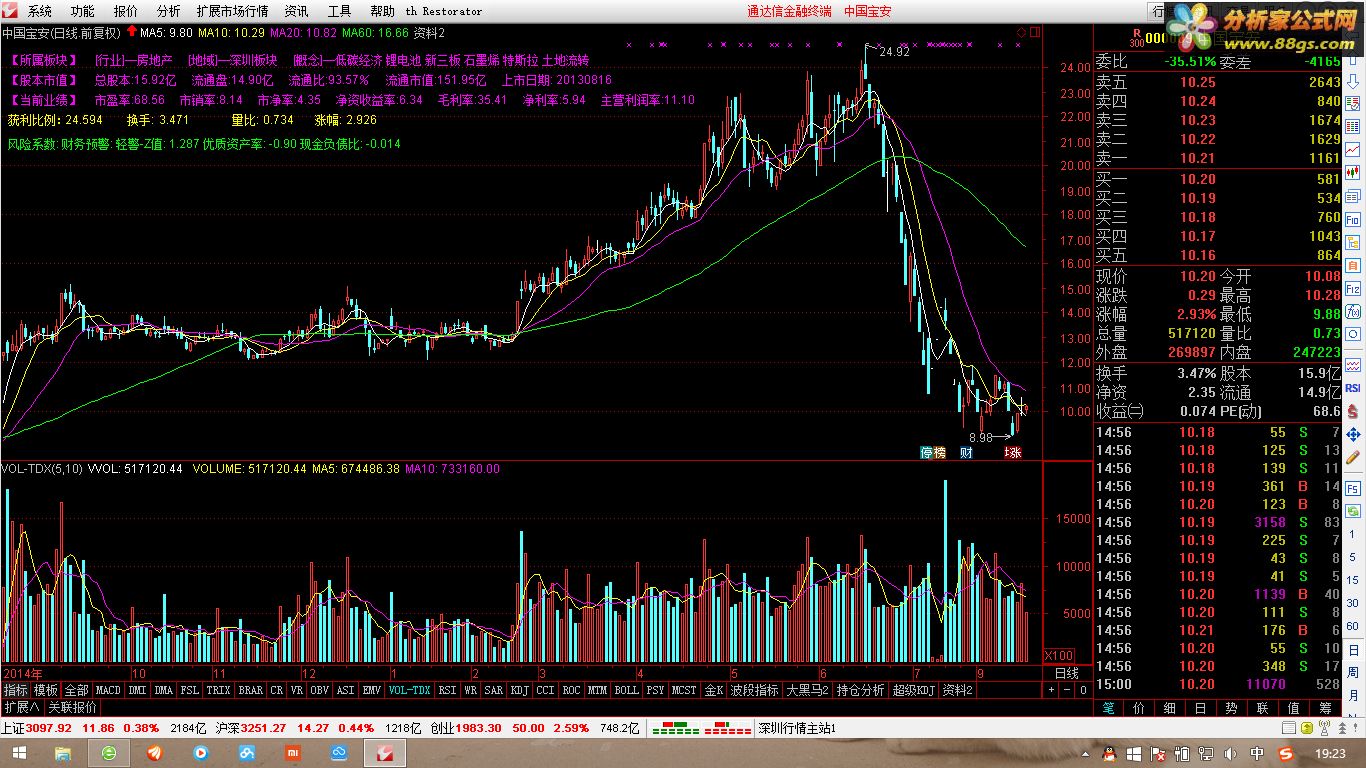
Task: Select the 1-minute period
Action: pos(1352,534)
